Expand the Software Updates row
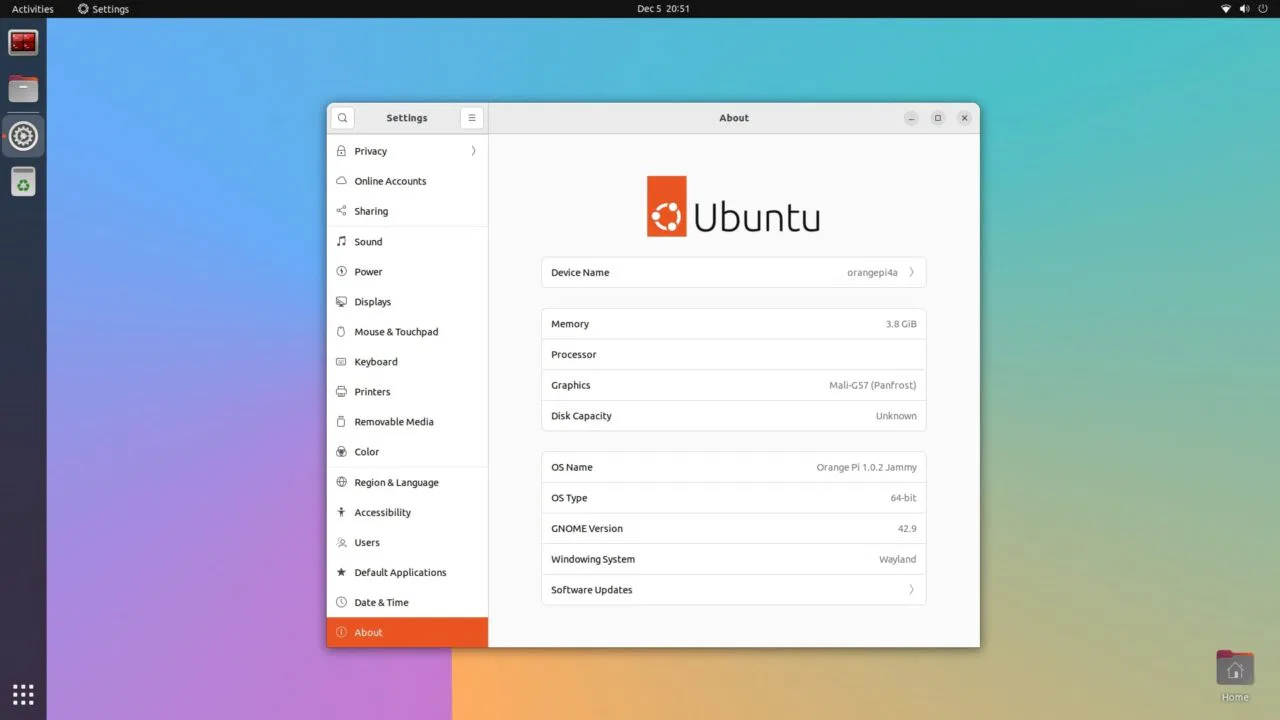Viewport: 1280px width, 720px height. click(x=733, y=589)
